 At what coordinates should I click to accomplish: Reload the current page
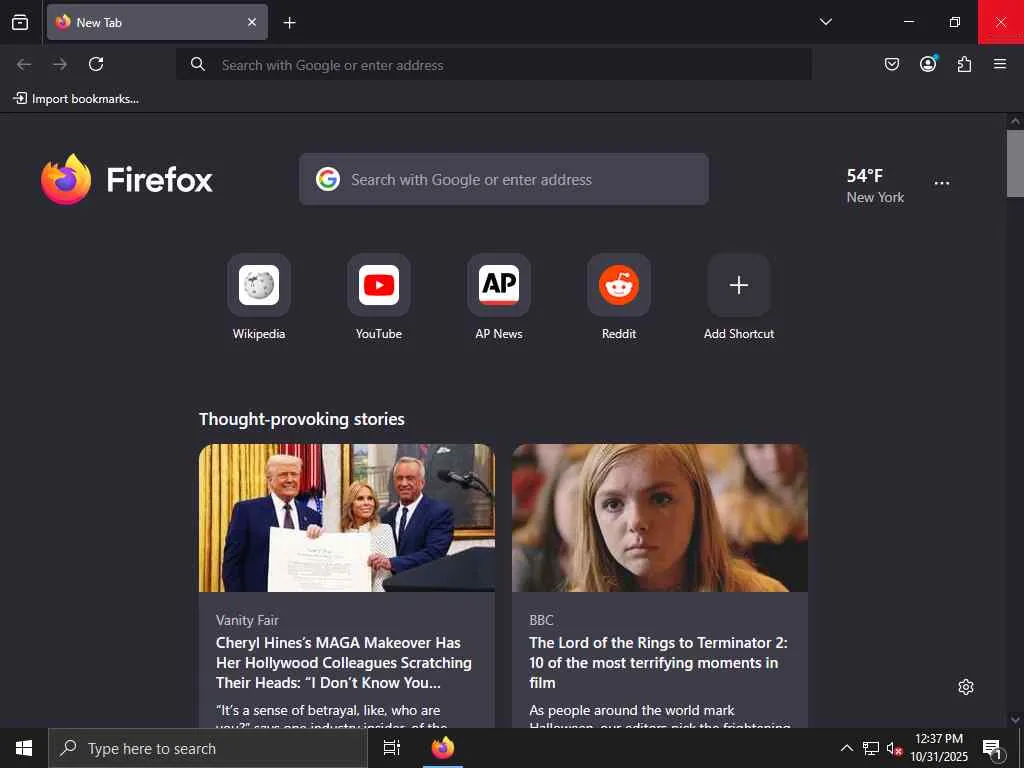[96, 64]
